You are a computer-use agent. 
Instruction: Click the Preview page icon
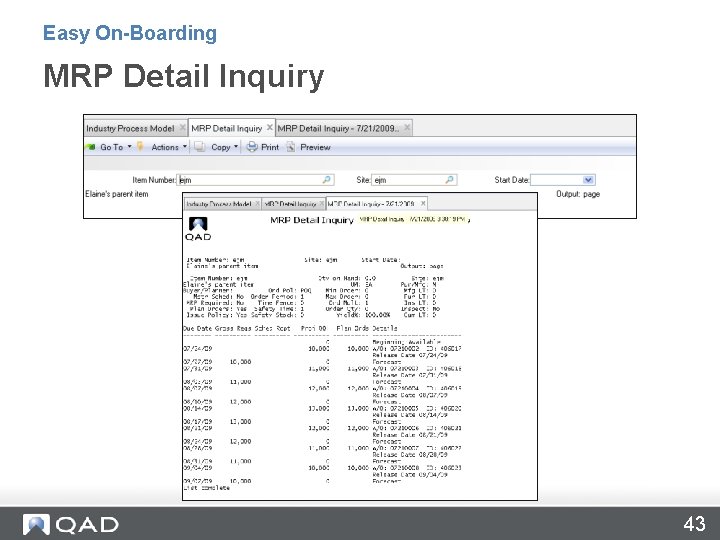click(291, 146)
